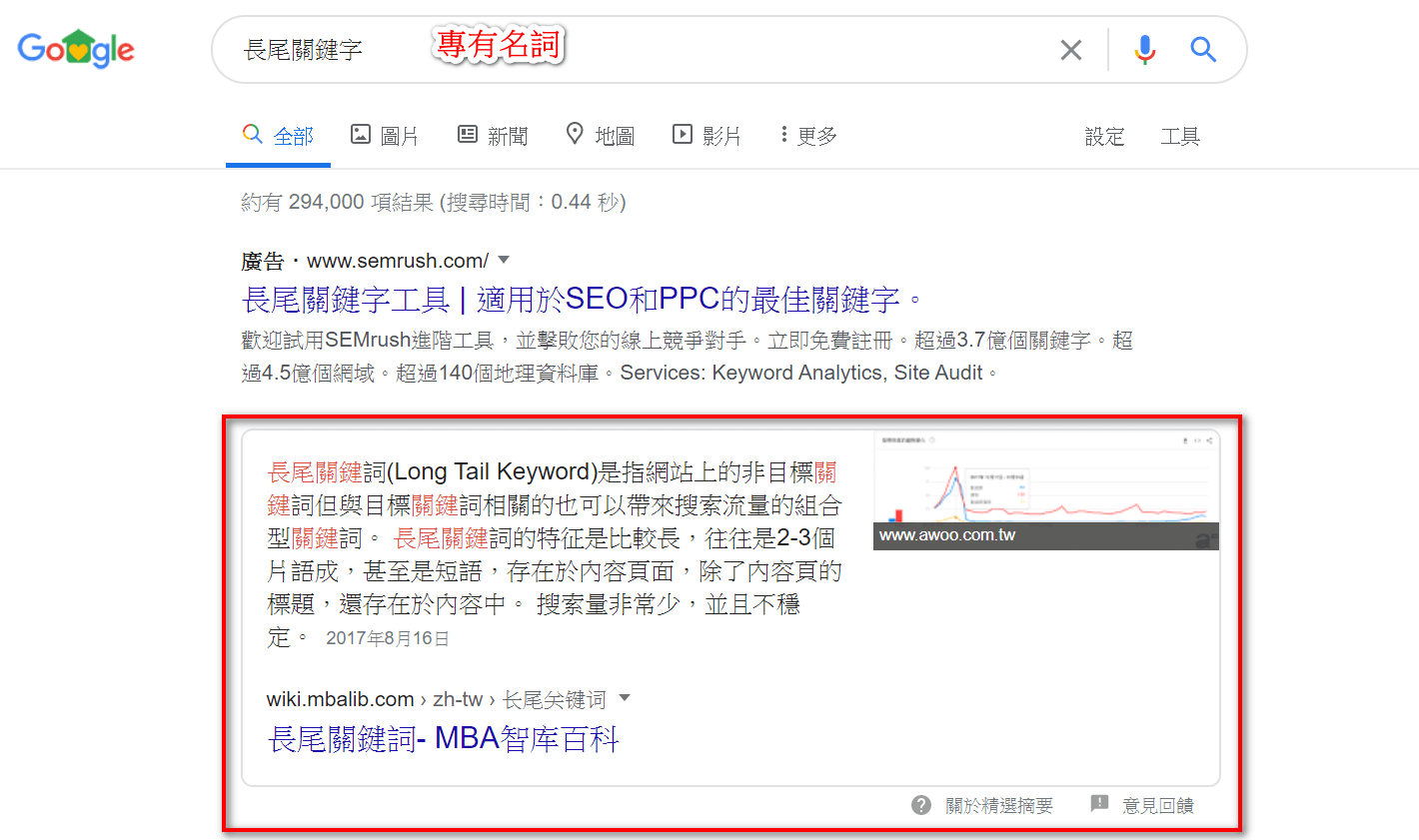
Task: Open news results via the 新聞 icon
Action: click(468, 135)
